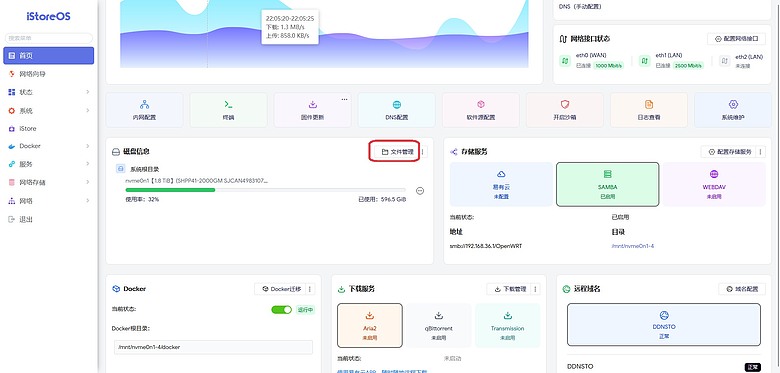
Task: Open the 系统维护 gear shortcut
Action: click(733, 110)
